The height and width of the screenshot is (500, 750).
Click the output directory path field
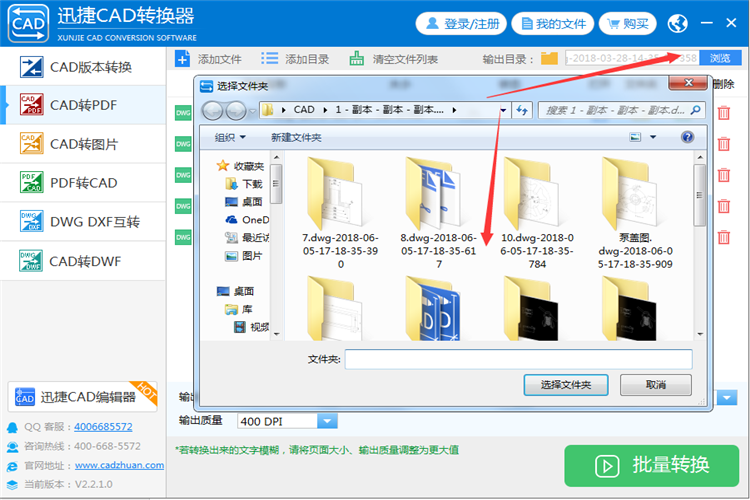pos(632,58)
